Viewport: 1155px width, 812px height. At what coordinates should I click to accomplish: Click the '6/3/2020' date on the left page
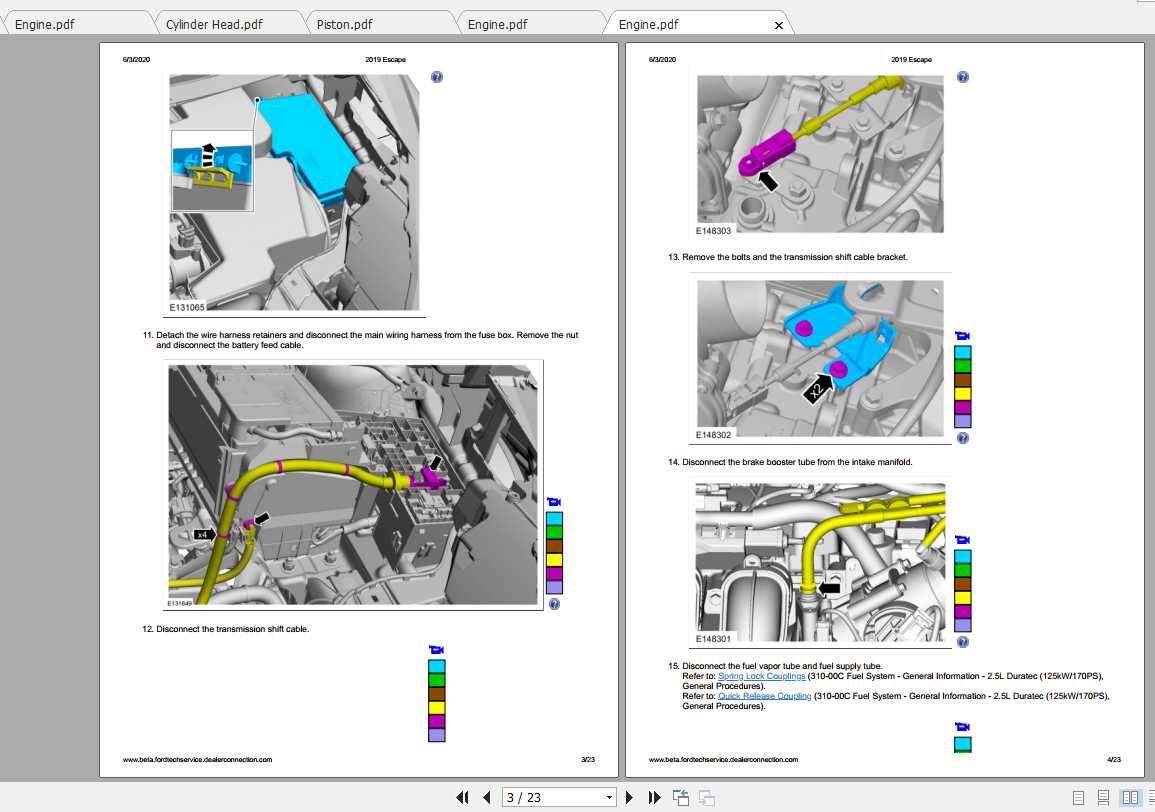click(136, 60)
